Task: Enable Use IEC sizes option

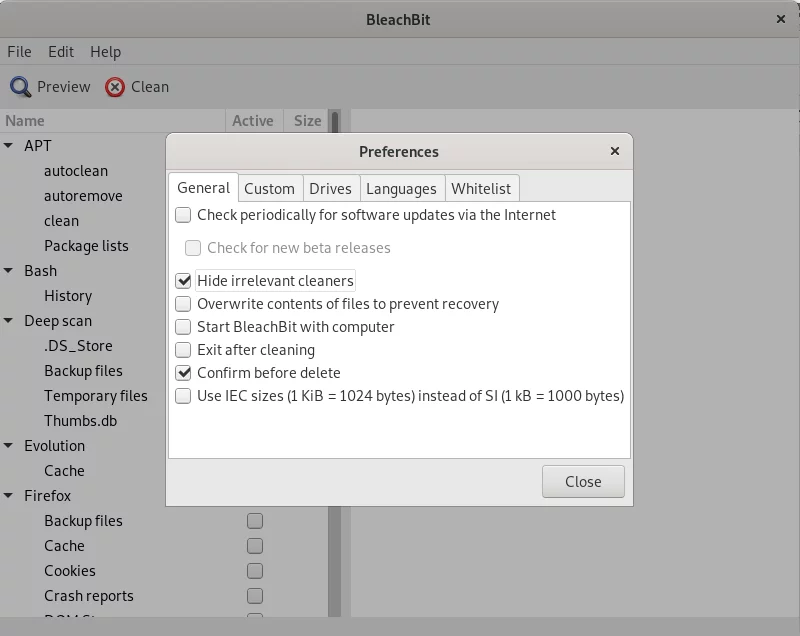Action: (183, 396)
